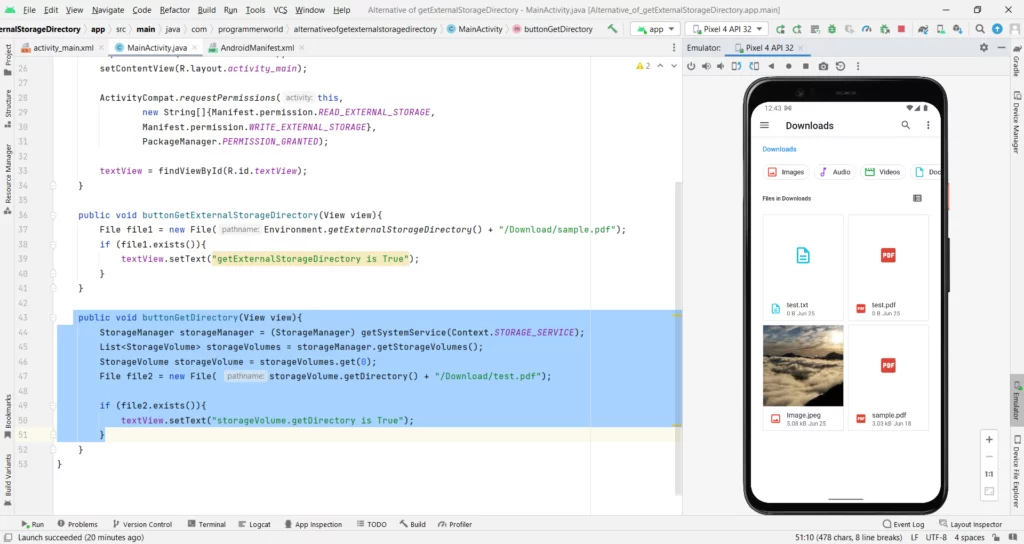Select sample.pdf file in Downloads
The width and height of the screenshot is (1024, 544).
coord(888,377)
